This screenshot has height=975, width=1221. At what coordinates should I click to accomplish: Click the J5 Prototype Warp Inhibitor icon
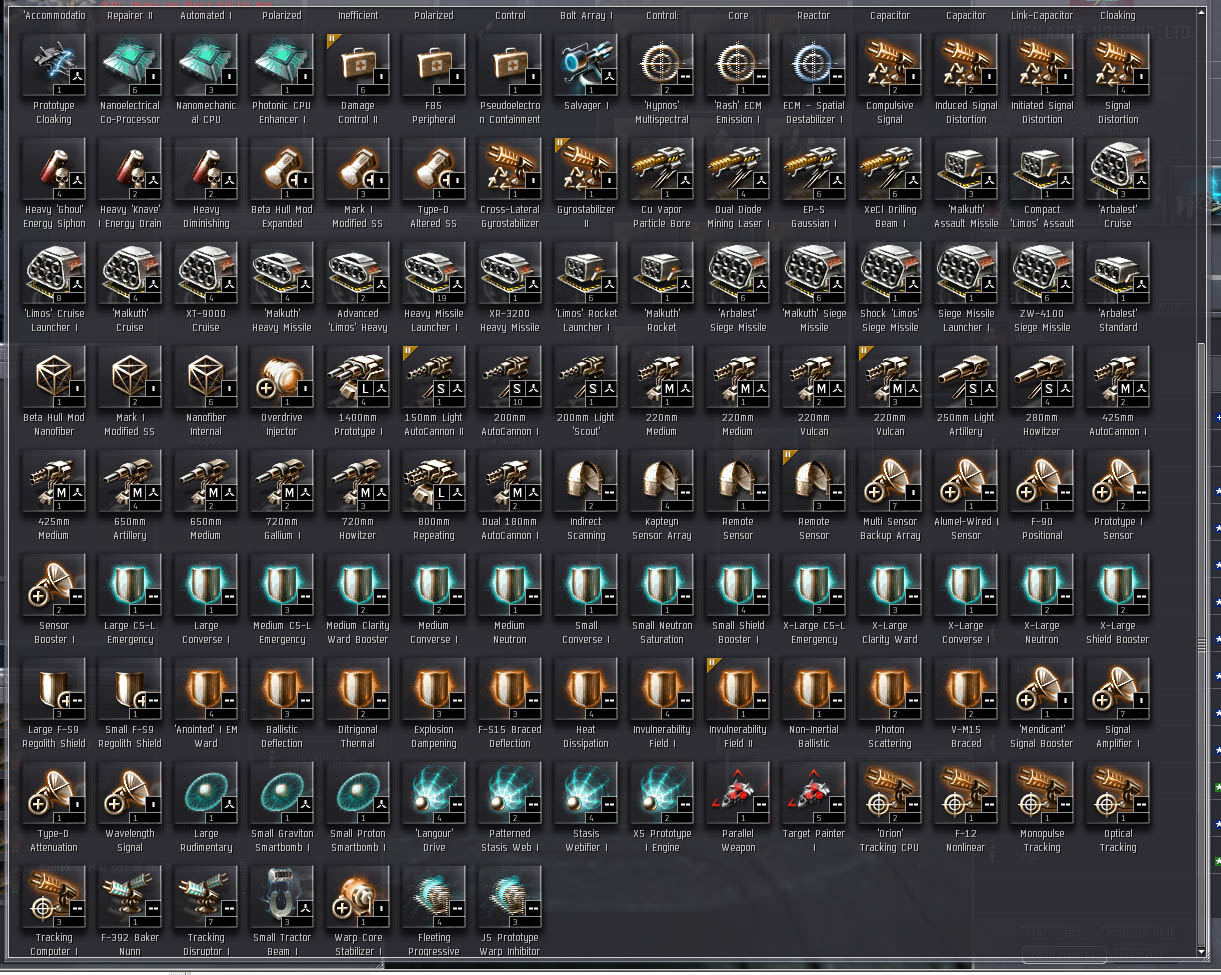(x=510, y=898)
